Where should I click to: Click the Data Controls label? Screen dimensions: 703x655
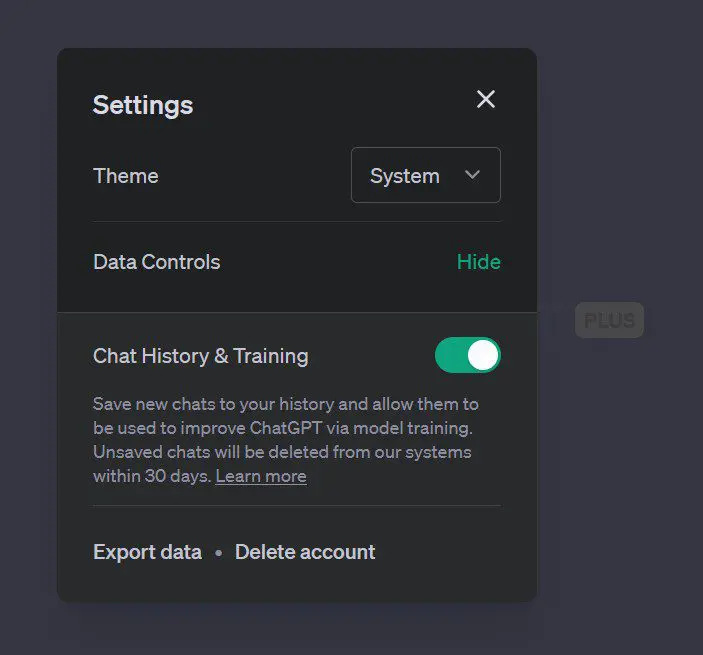(x=156, y=262)
